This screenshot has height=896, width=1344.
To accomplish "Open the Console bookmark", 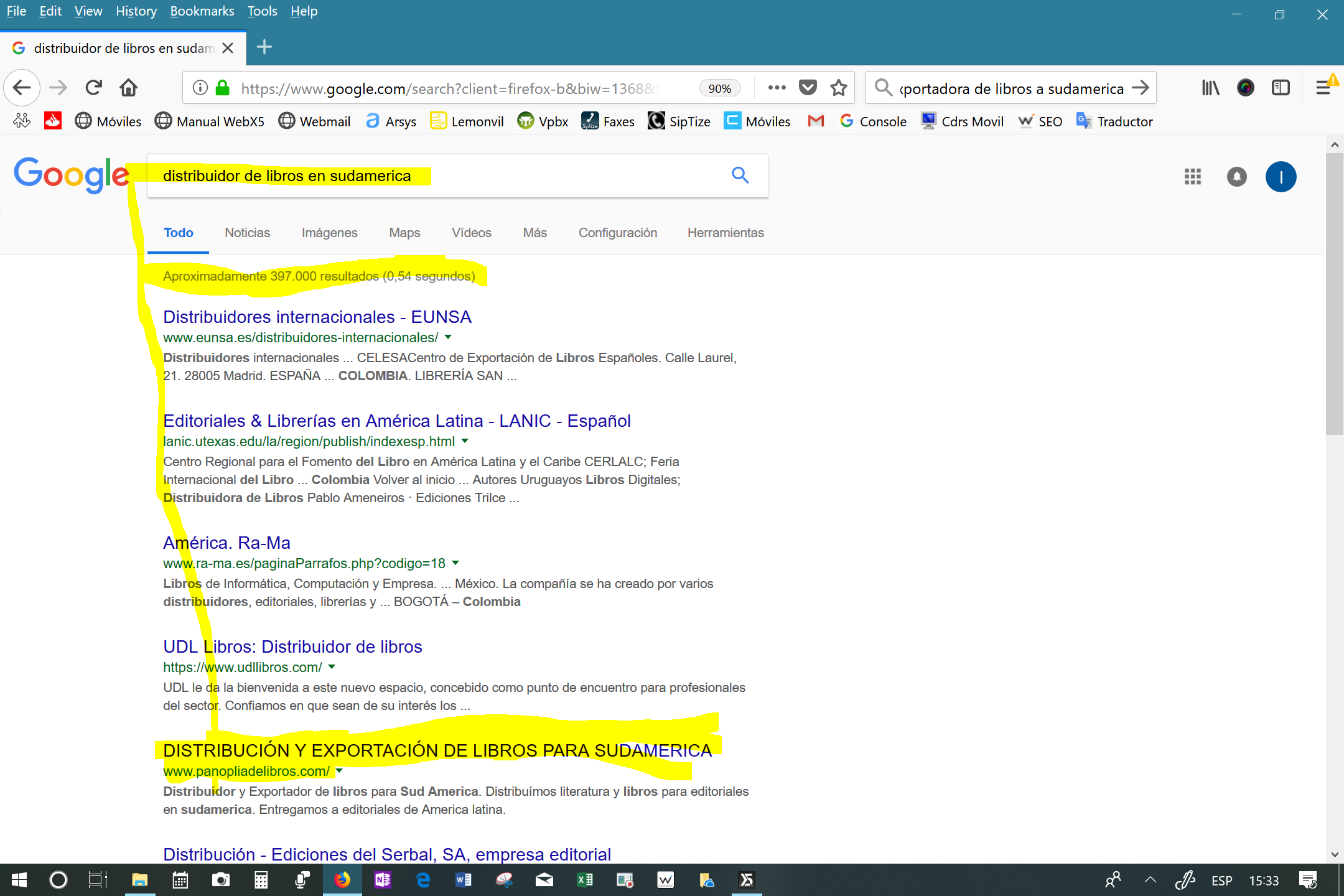I will [x=873, y=121].
